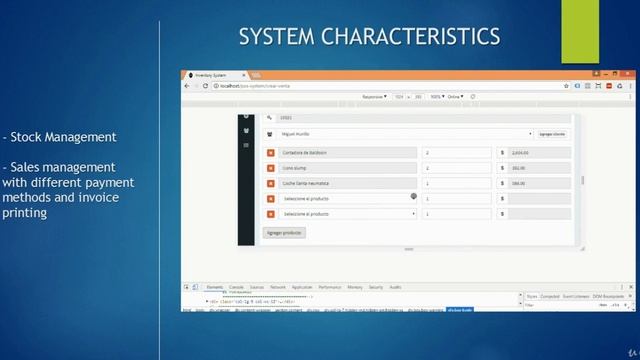Click the viewport bottom resize handle
Screen dimensions: 640x360
409,249
